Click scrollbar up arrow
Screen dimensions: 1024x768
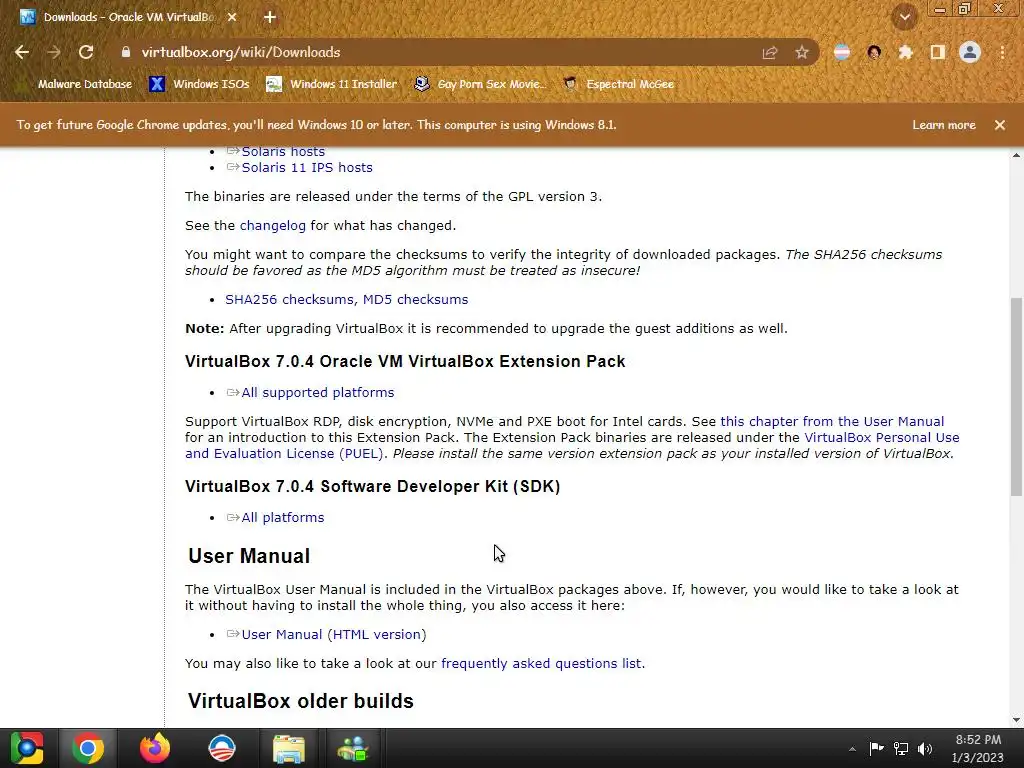(x=1016, y=155)
